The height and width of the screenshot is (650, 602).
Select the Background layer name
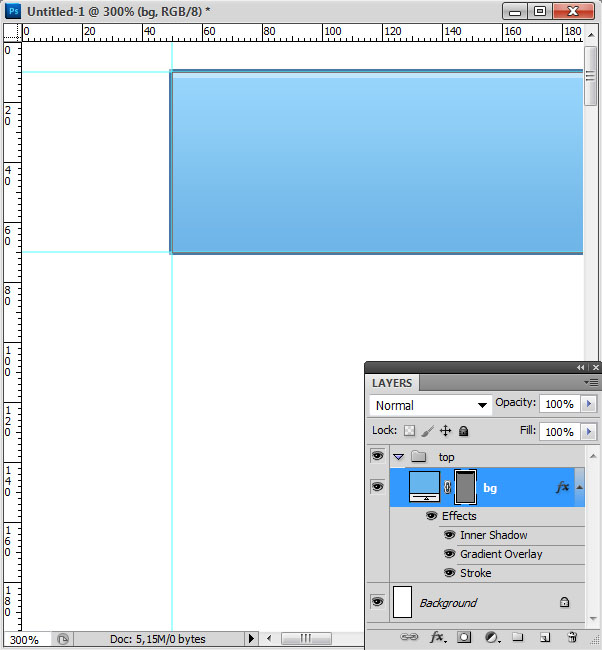tap(448, 602)
